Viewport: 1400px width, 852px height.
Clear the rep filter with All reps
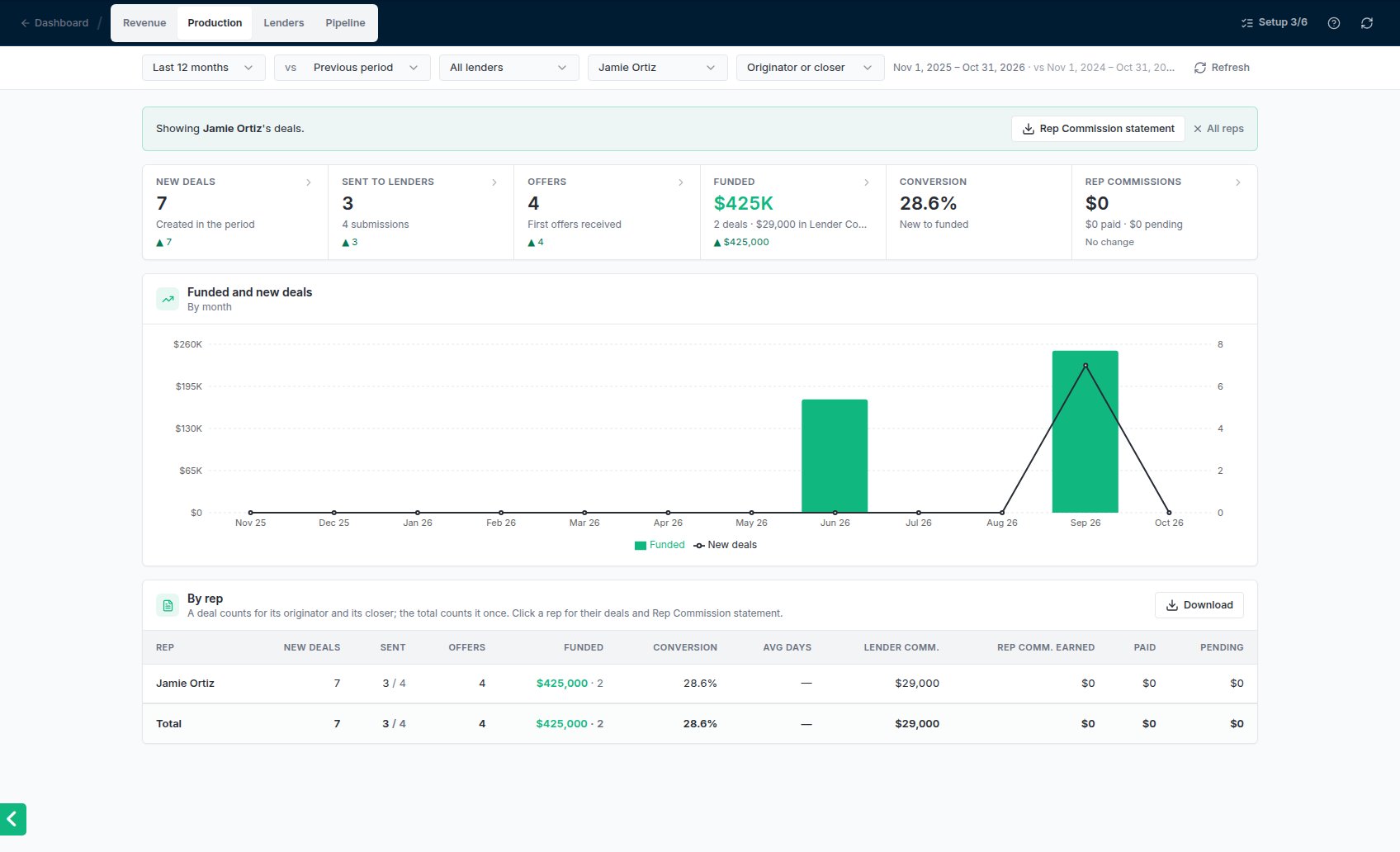(1218, 129)
